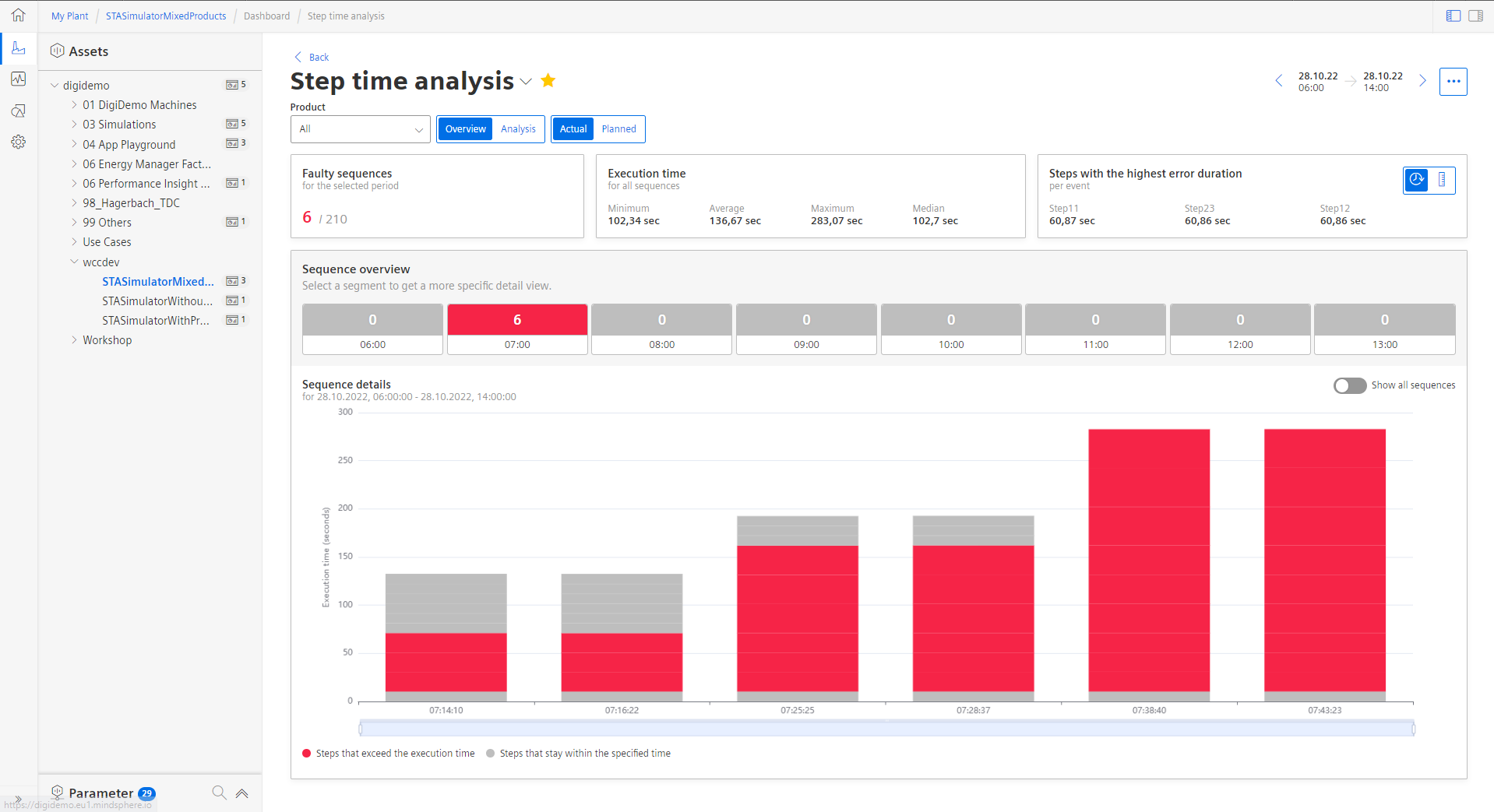This screenshot has height=812, width=1494.
Task: Open the ellipsis options menu top right
Action: coord(1453,81)
